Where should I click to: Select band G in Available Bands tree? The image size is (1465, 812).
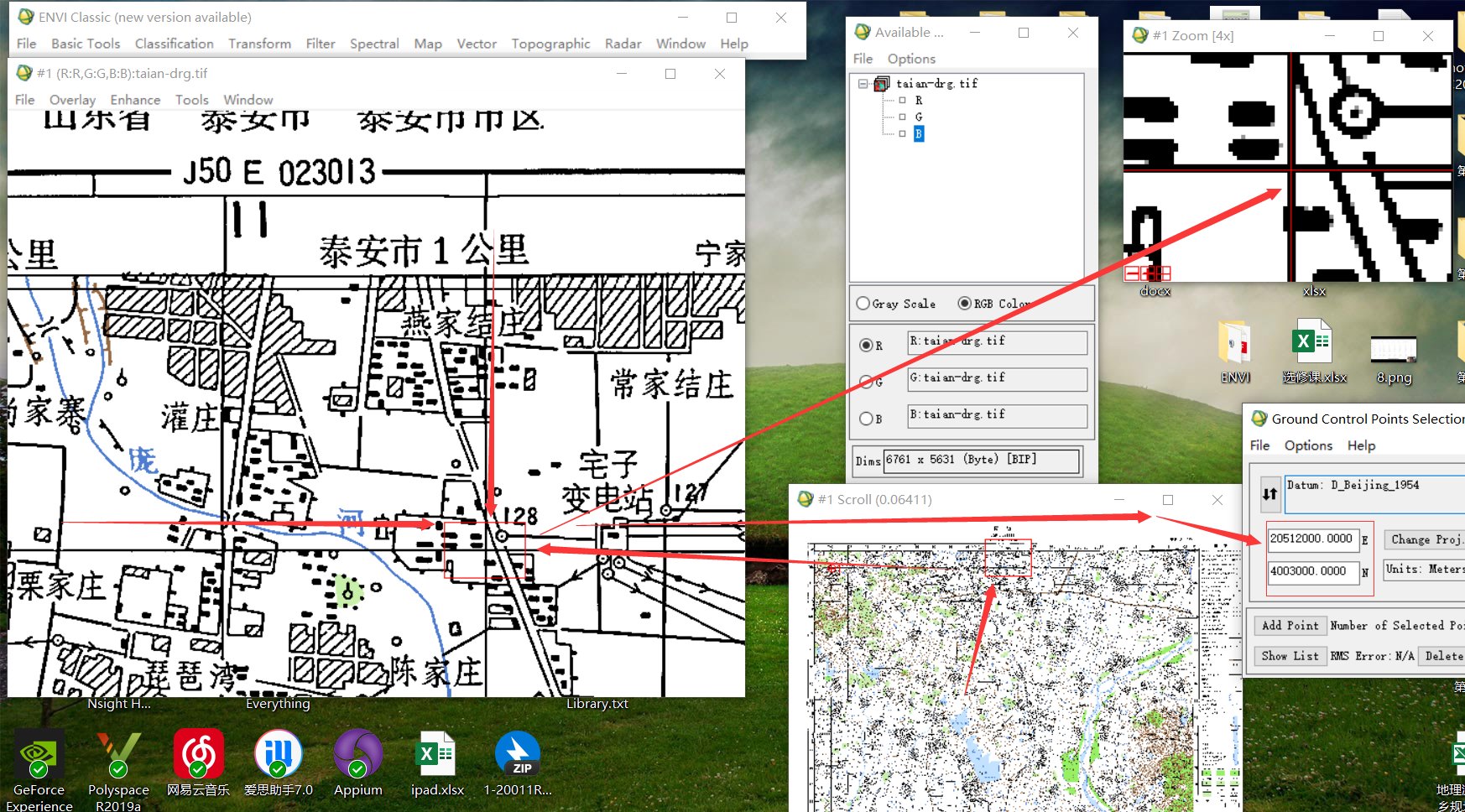[x=919, y=117]
